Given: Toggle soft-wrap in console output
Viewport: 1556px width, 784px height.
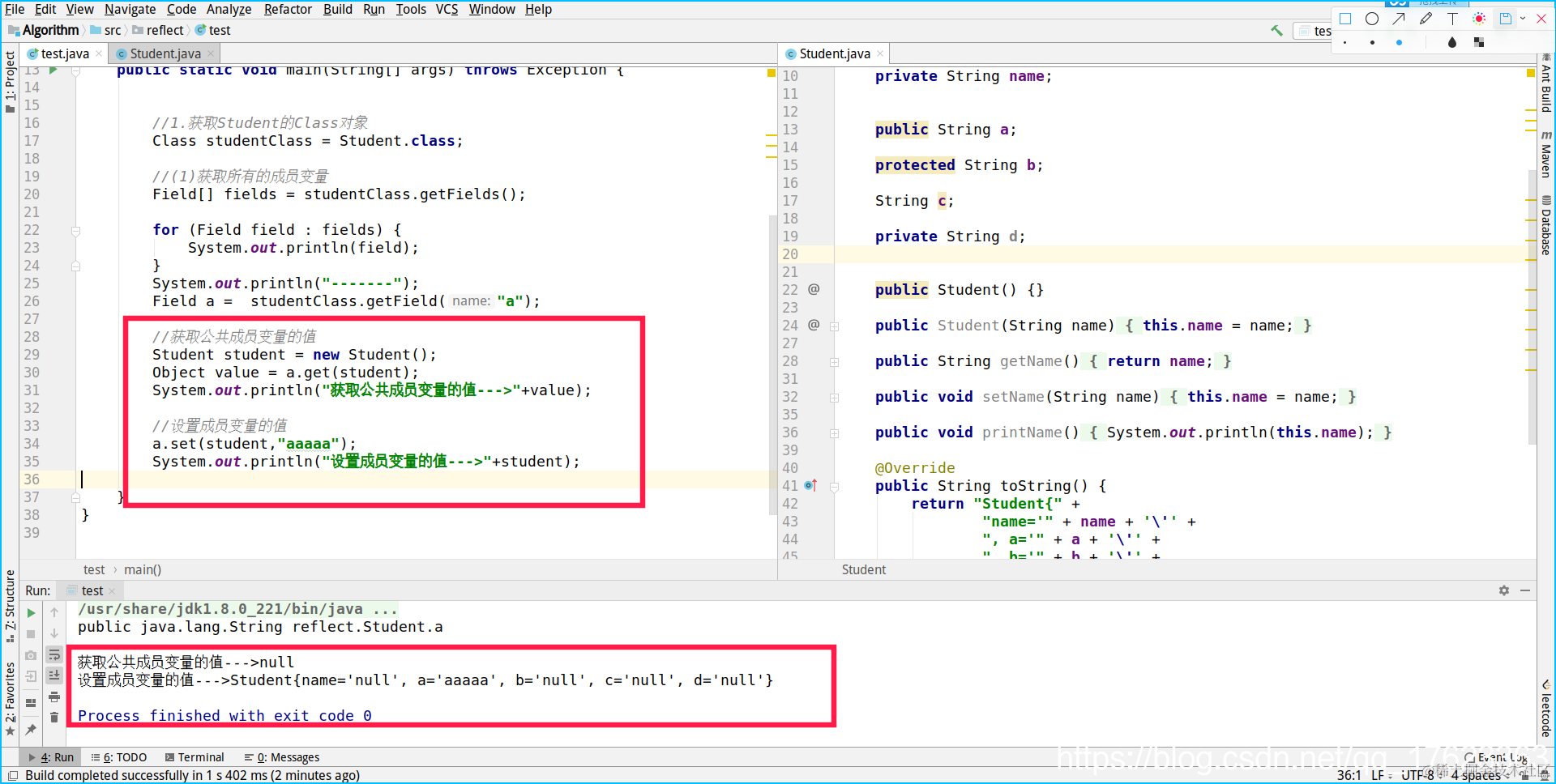Looking at the screenshot, I should tap(54, 654).
